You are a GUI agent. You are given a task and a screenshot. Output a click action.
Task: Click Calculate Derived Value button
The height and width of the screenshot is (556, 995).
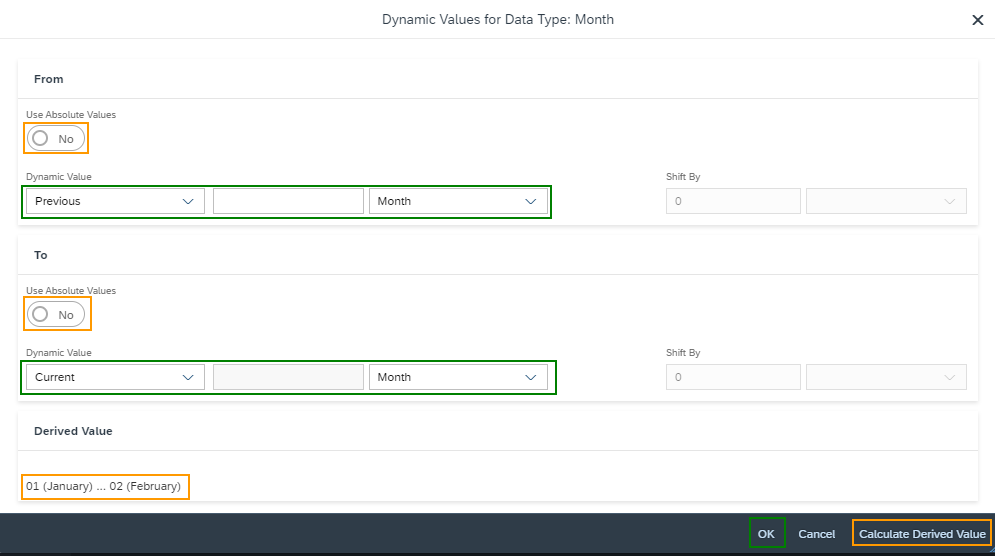pos(922,534)
